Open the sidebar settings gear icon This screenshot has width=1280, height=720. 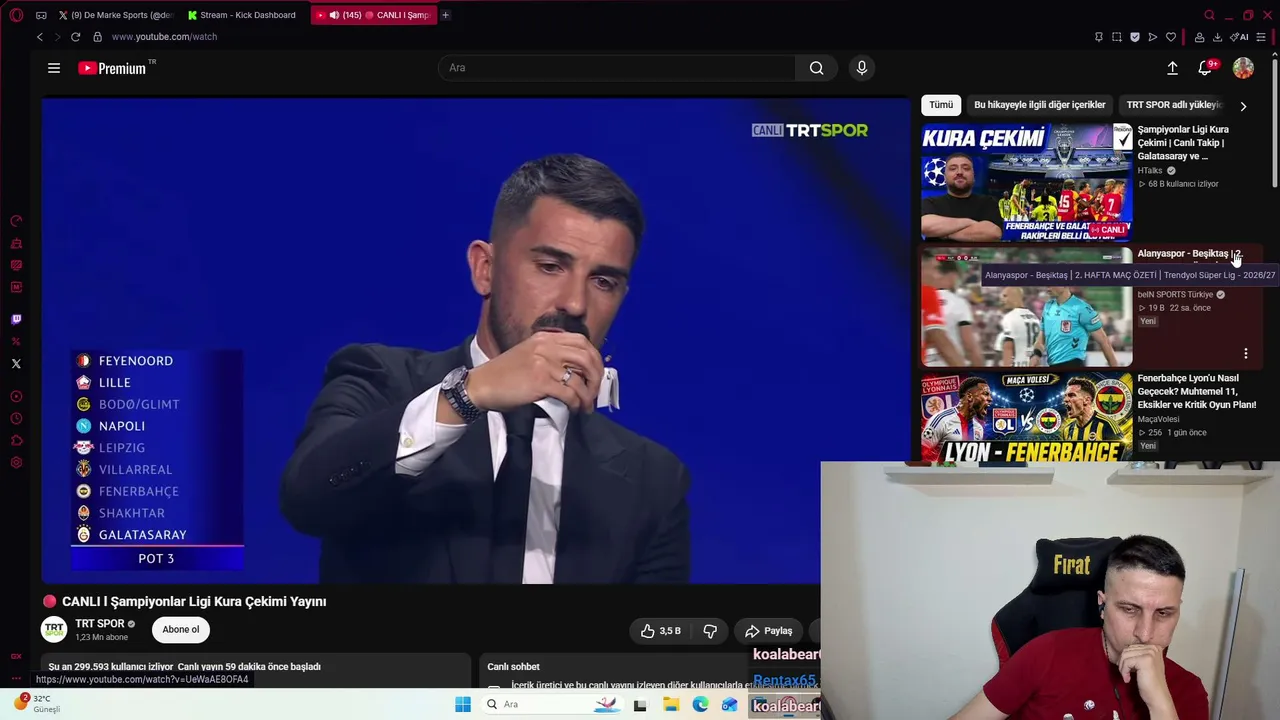point(16,463)
